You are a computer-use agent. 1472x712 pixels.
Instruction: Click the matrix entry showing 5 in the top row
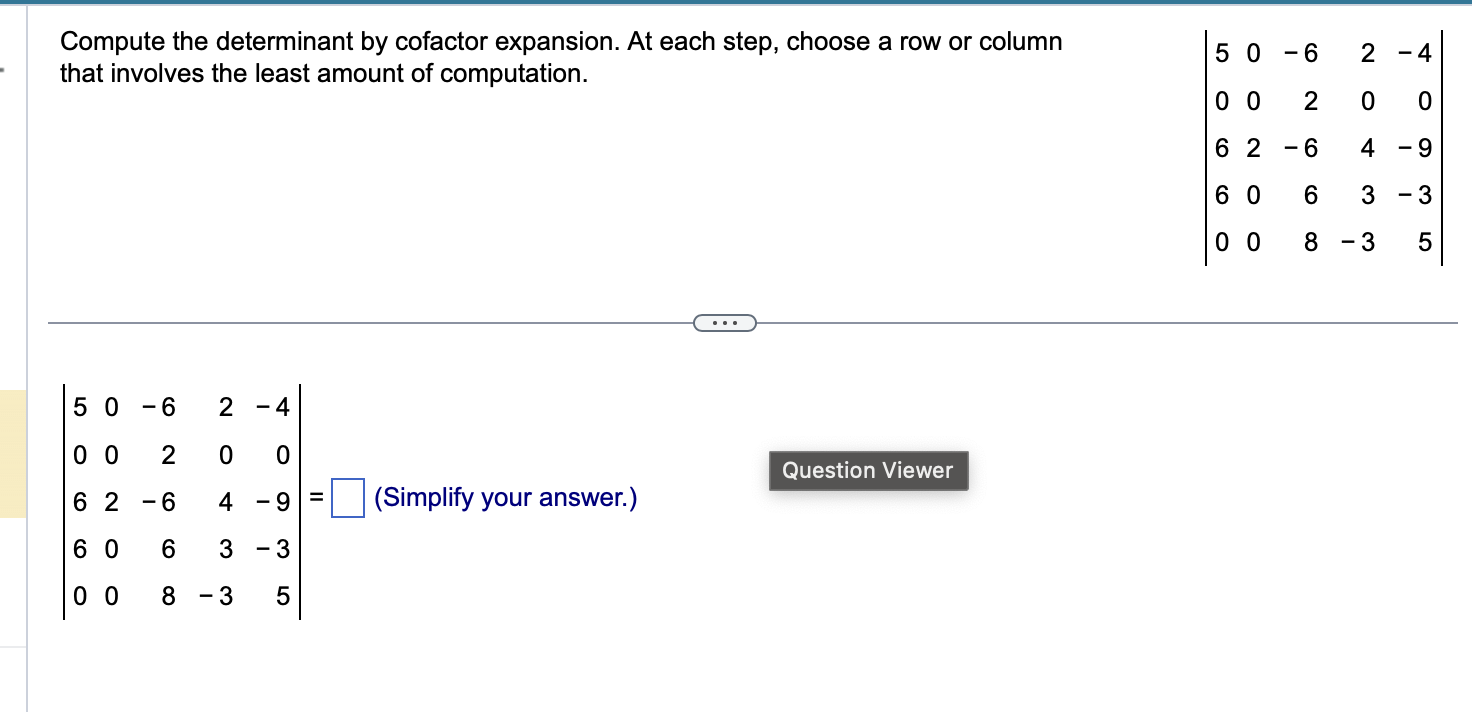coord(1221,54)
